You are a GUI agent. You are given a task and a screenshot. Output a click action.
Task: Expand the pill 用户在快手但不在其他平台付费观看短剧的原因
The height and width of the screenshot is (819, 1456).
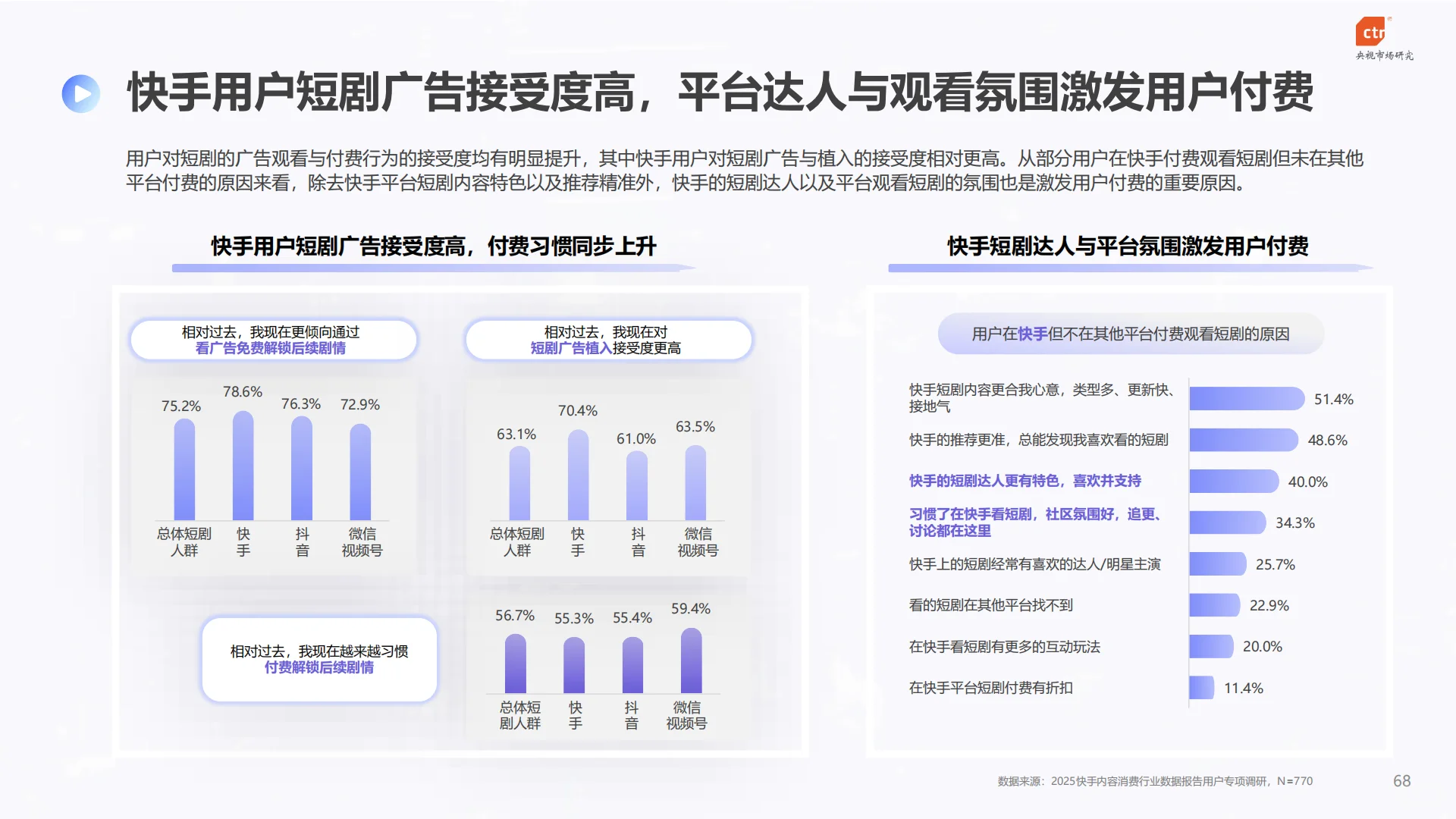point(1130,334)
